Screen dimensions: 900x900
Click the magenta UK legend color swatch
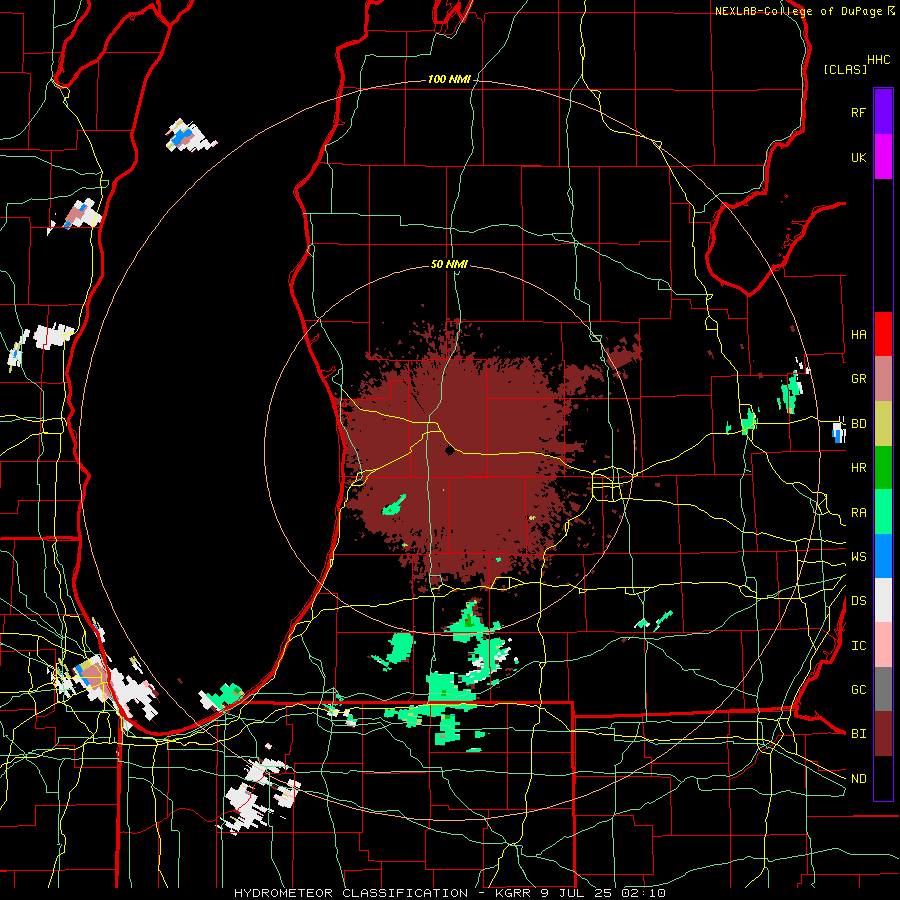[x=883, y=157]
